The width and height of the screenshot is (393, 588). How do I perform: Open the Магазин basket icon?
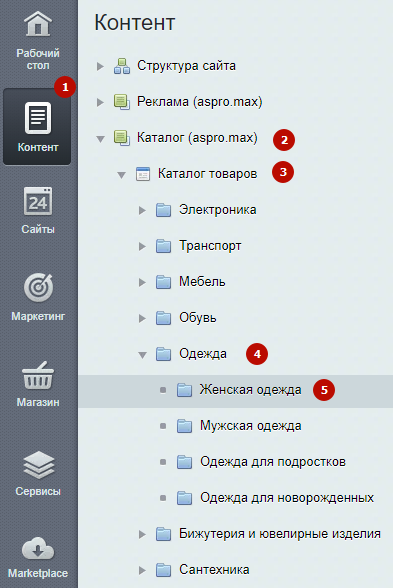pyautogui.click(x=38, y=375)
